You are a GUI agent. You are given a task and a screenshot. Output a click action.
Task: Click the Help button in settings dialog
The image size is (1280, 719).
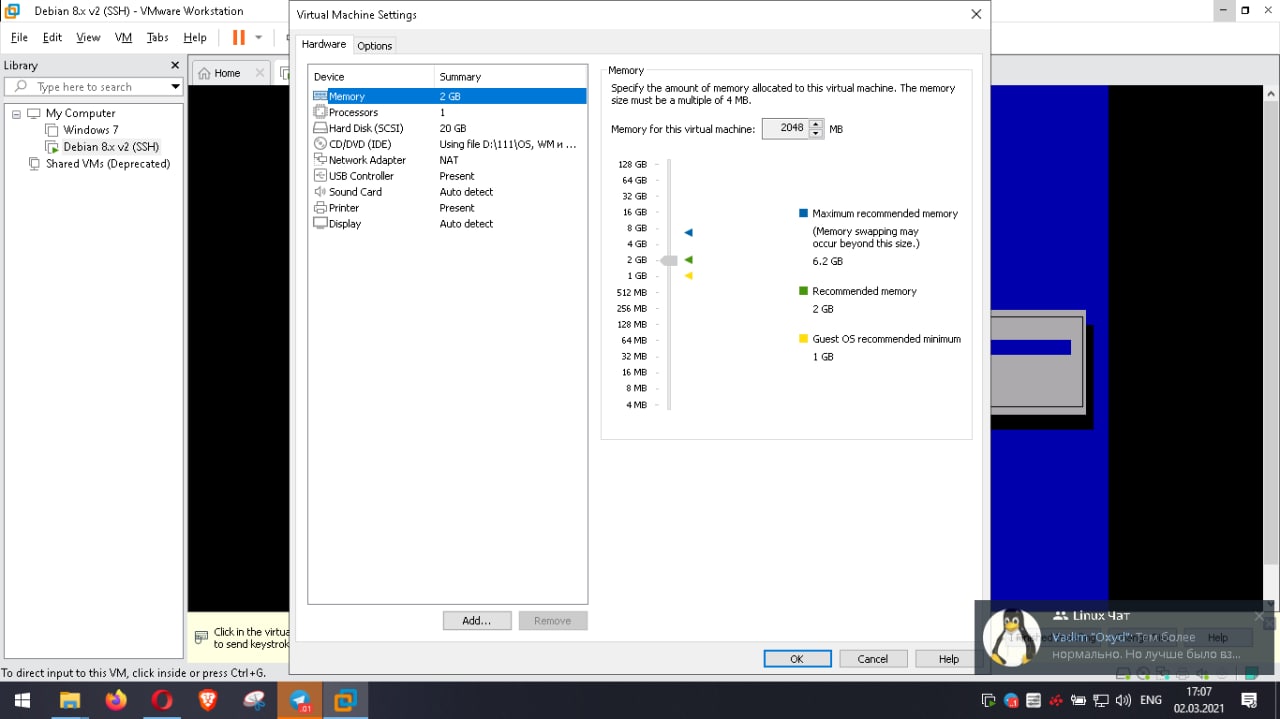tap(949, 659)
